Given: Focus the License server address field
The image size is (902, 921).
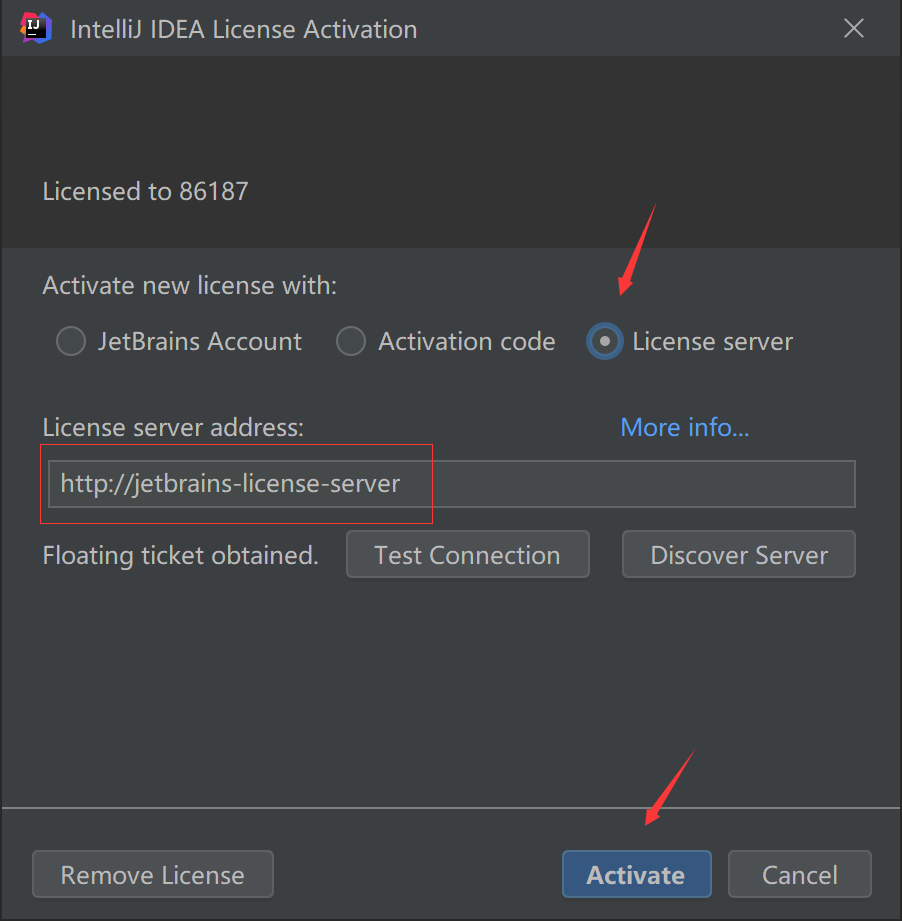Looking at the screenshot, I should point(450,484).
